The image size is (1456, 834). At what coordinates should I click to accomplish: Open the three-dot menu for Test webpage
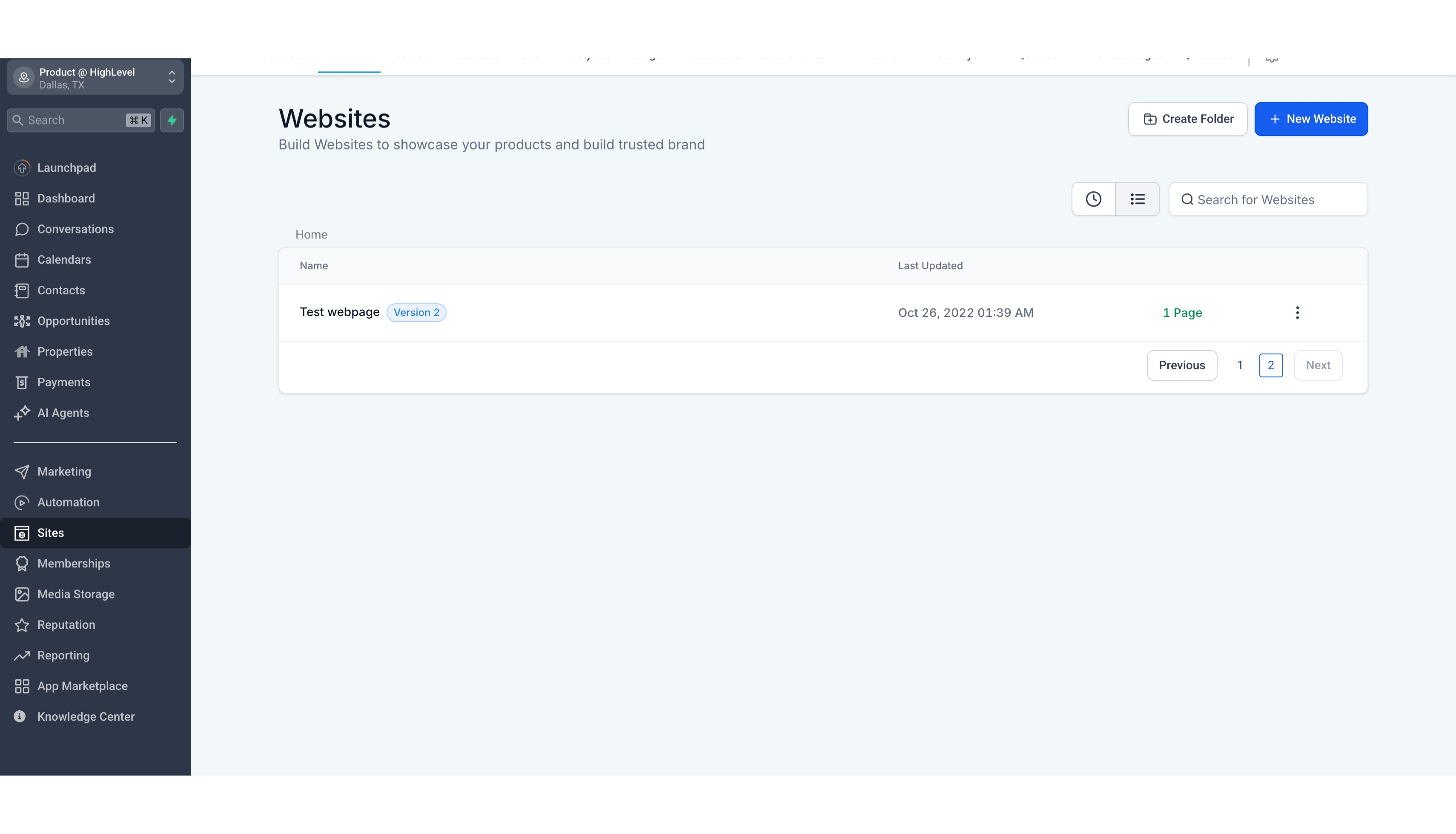[x=1297, y=313]
